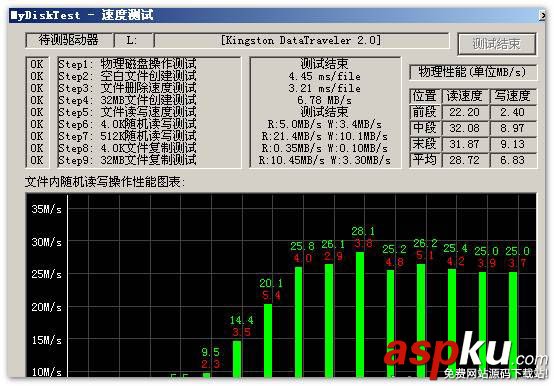This screenshot has width=554, height=386.
Task: Click the OK status beside Step9
Action: point(37,160)
